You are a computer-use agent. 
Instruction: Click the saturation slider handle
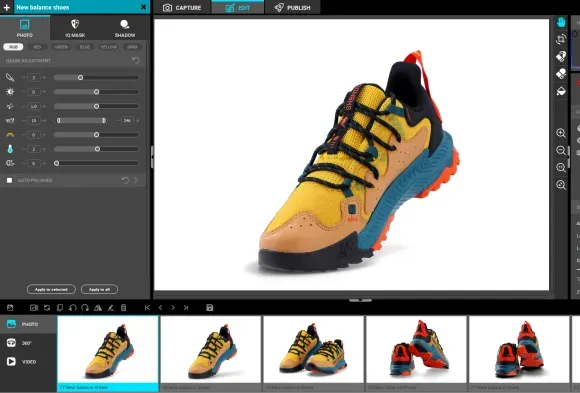click(97, 135)
